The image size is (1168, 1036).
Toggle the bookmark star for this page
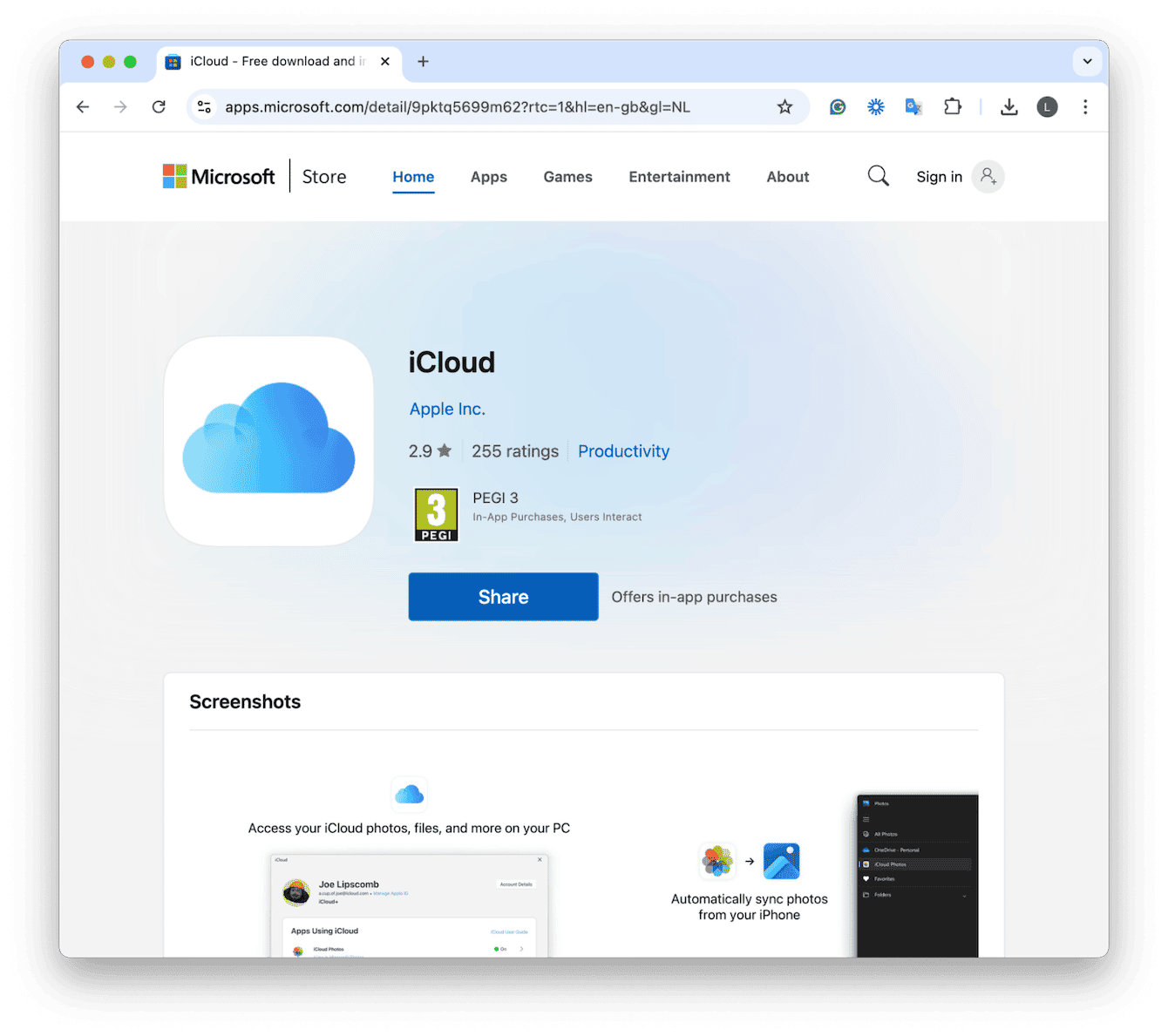coord(784,106)
